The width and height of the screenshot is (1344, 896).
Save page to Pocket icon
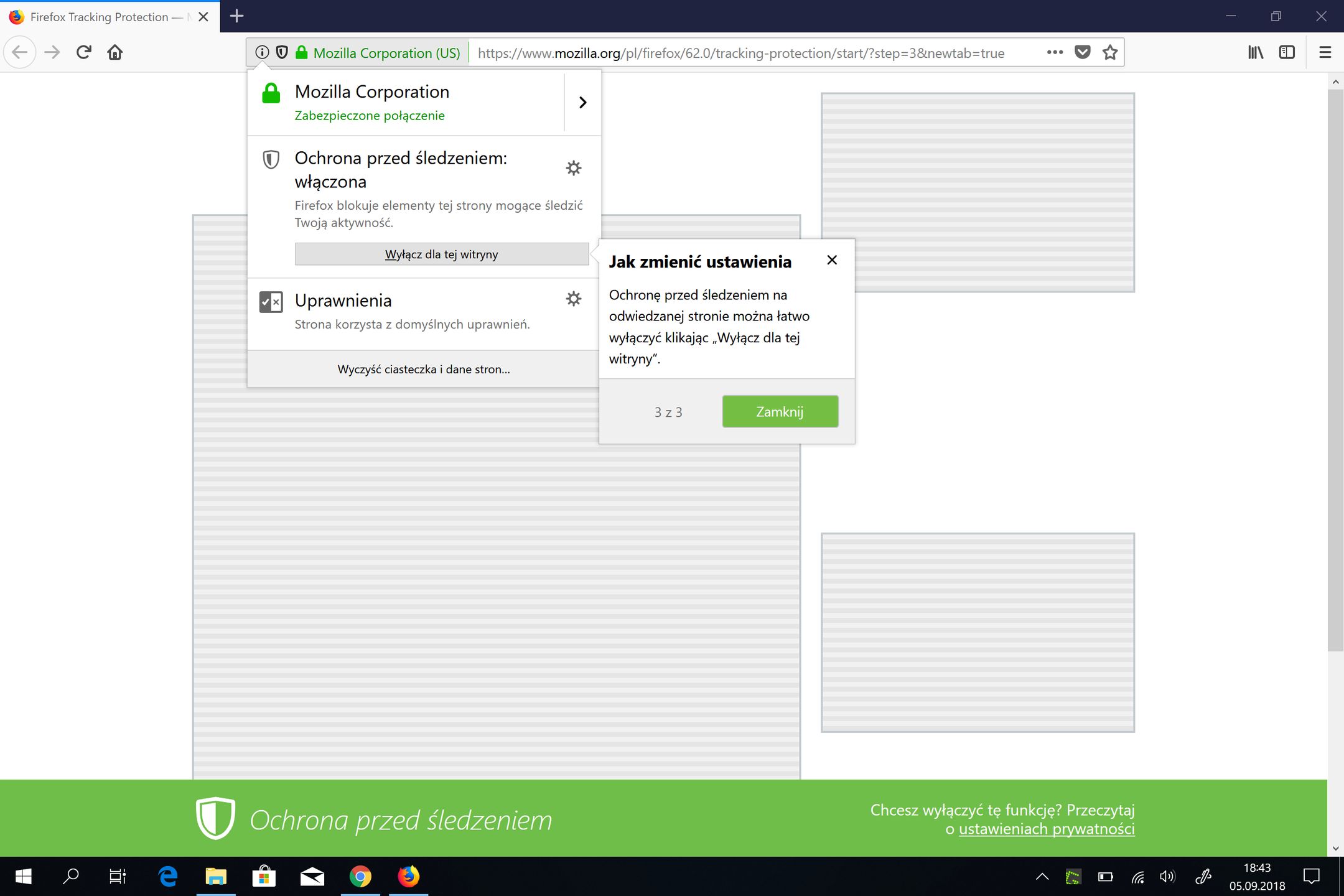click(x=1083, y=52)
